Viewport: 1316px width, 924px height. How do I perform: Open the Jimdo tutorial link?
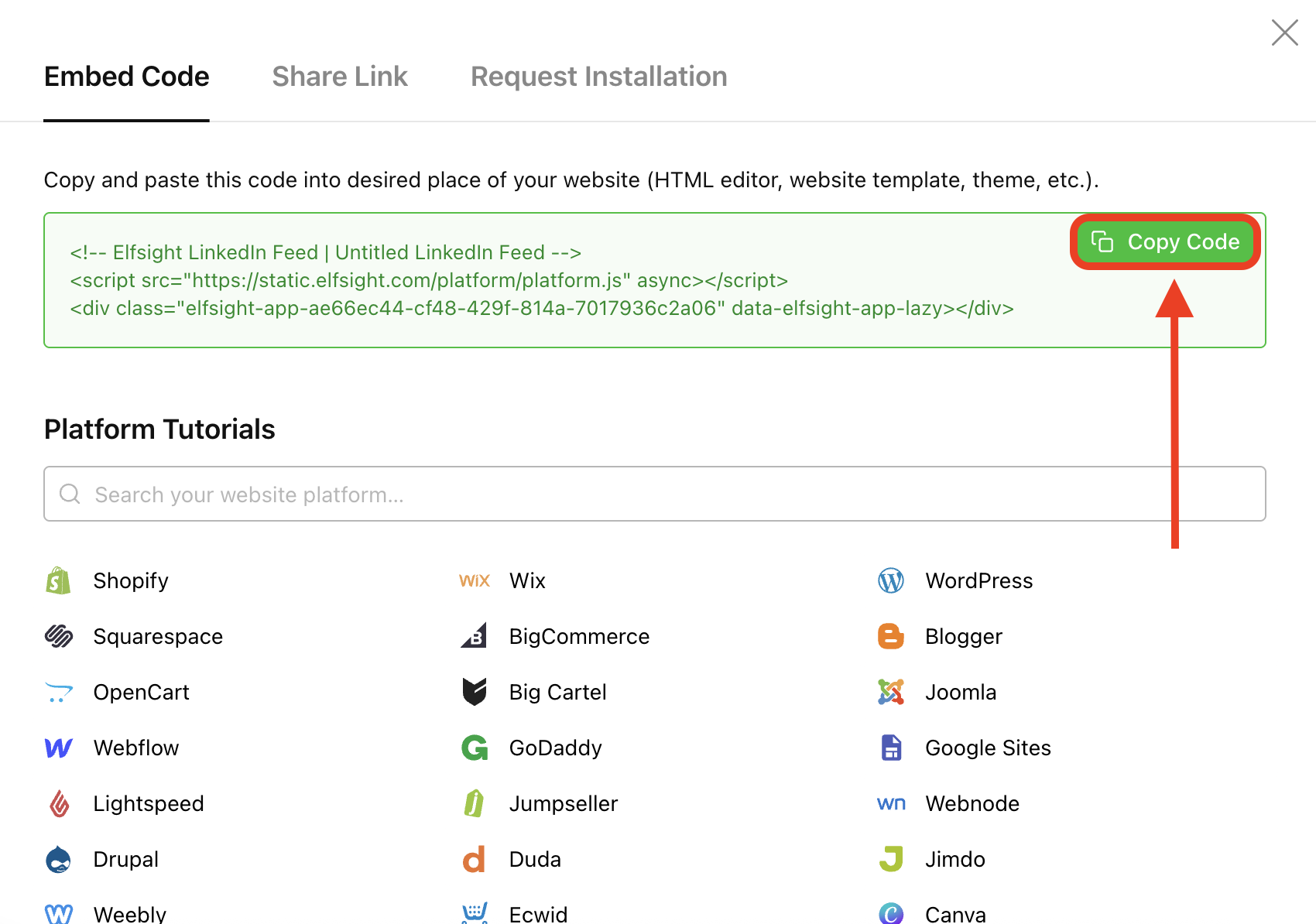click(x=955, y=859)
